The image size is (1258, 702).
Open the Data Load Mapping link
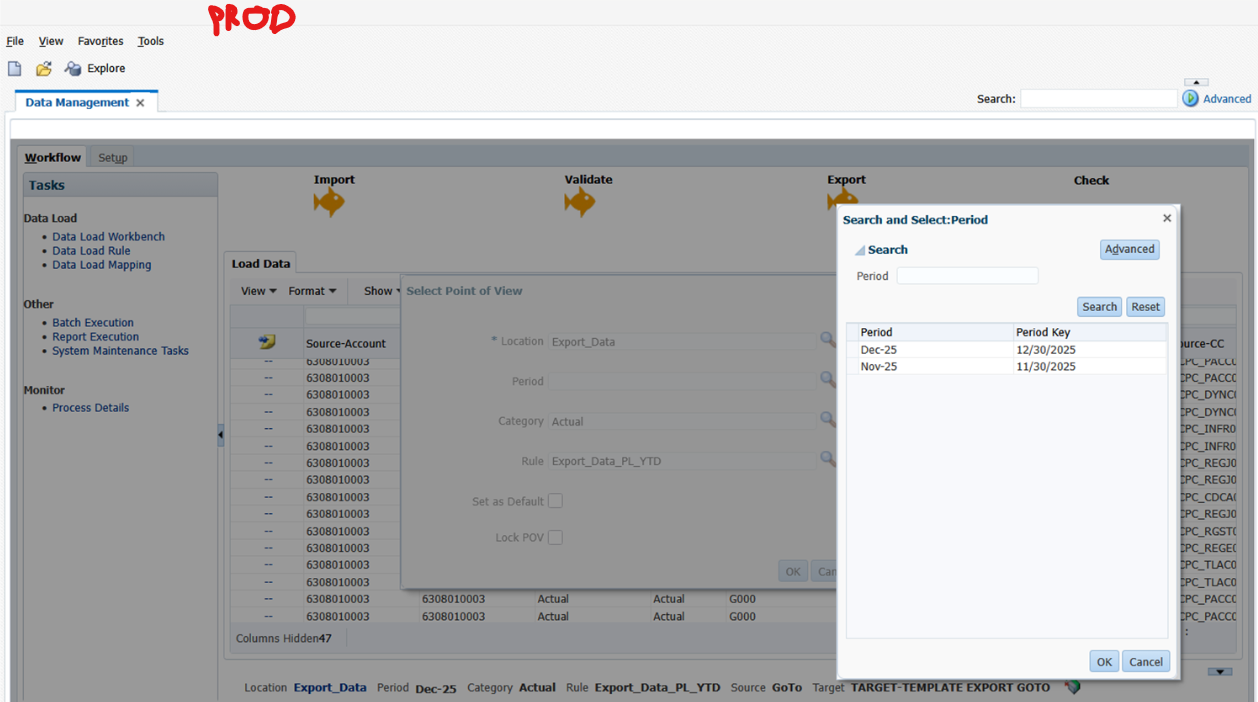pos(102,265)
